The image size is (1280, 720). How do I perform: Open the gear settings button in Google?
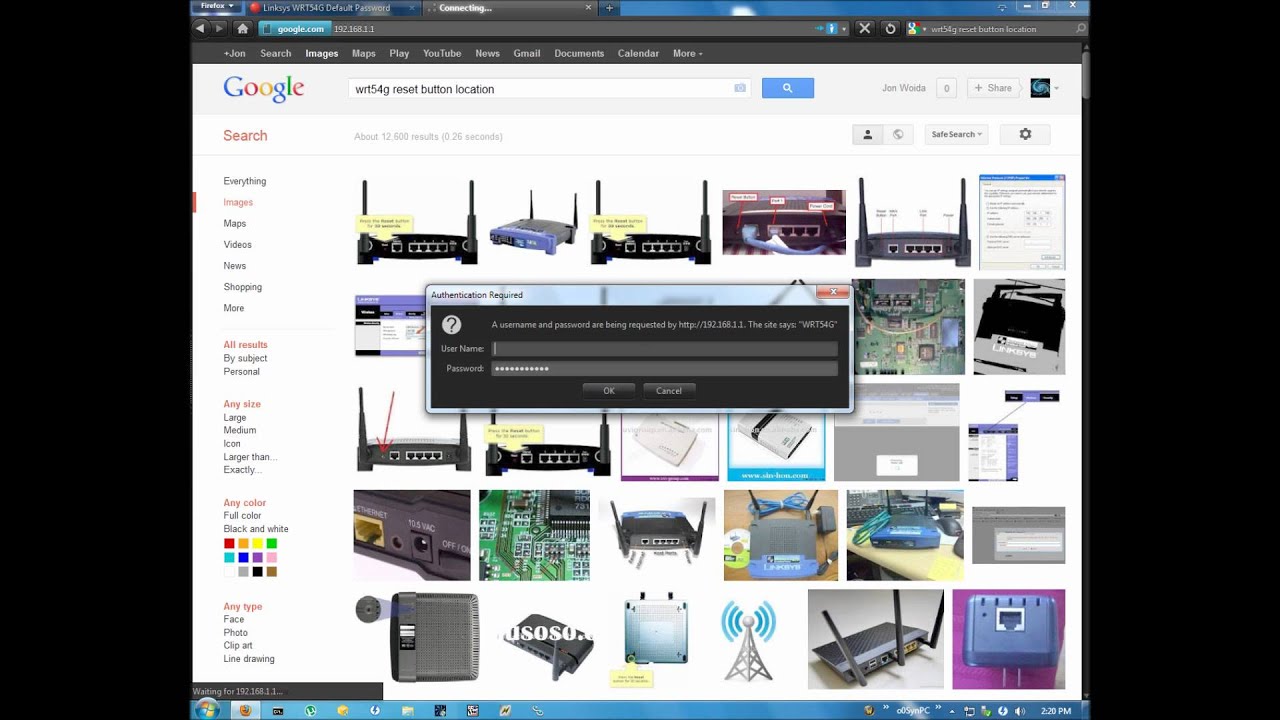(1025, 134)
